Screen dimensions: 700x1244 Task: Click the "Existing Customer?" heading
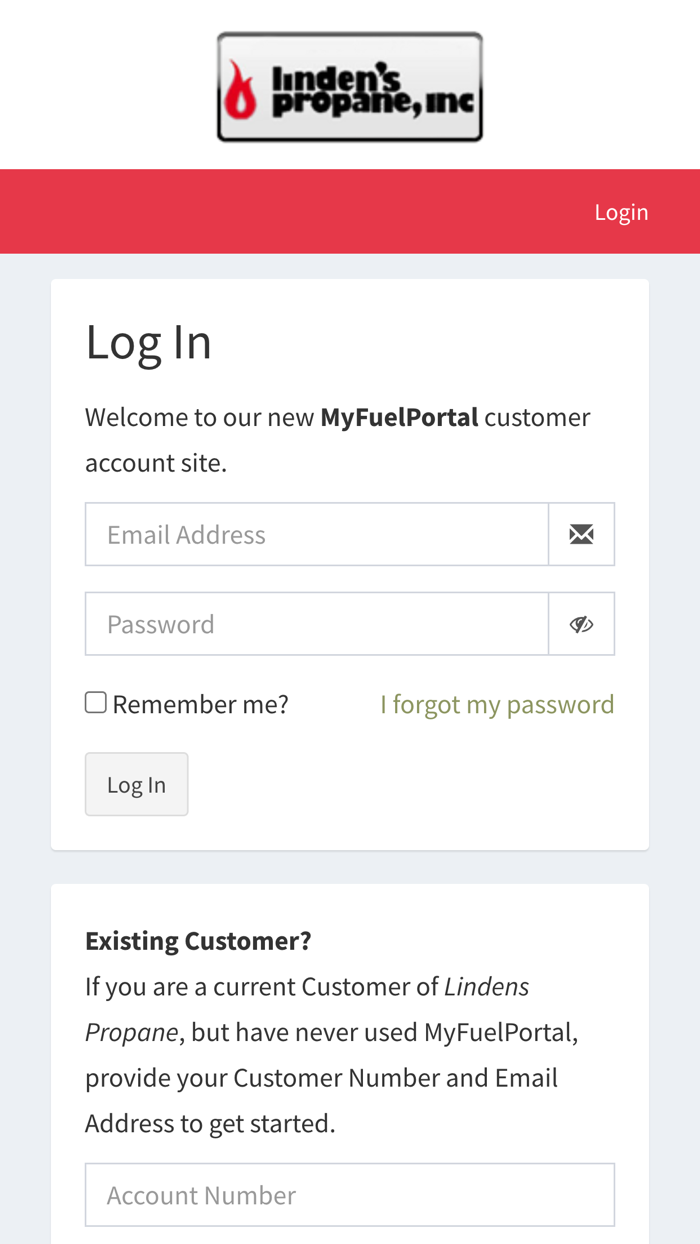tap(198, 941)
